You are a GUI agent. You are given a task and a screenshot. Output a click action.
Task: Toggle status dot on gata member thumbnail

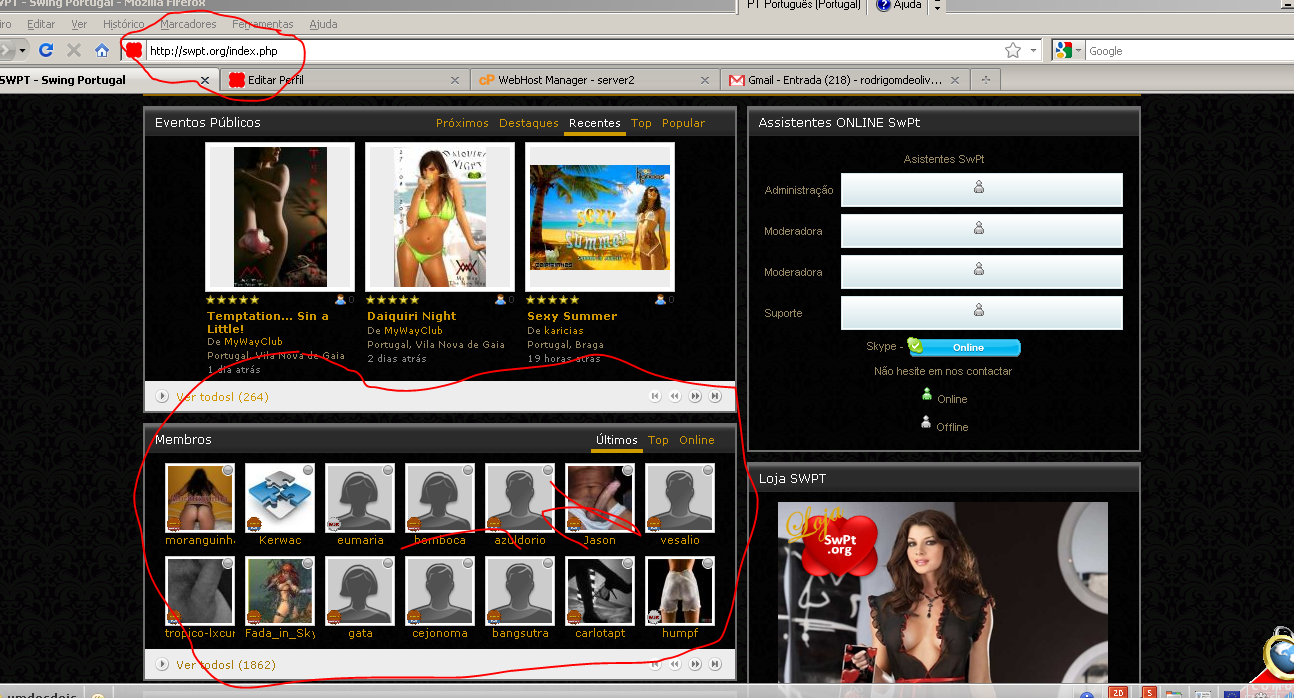(x=387, y=564)
